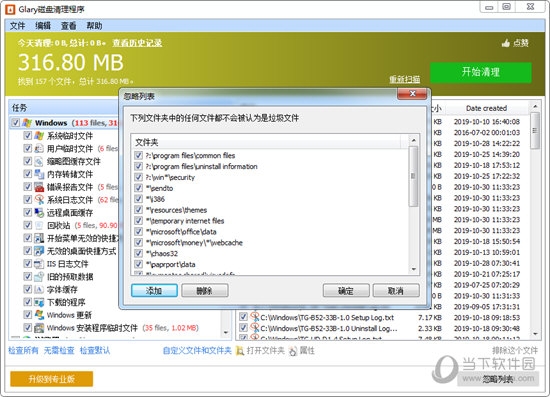550x397 pixels.
Task: Uncheck ?:\program files\common files entry
Action: 139,155
